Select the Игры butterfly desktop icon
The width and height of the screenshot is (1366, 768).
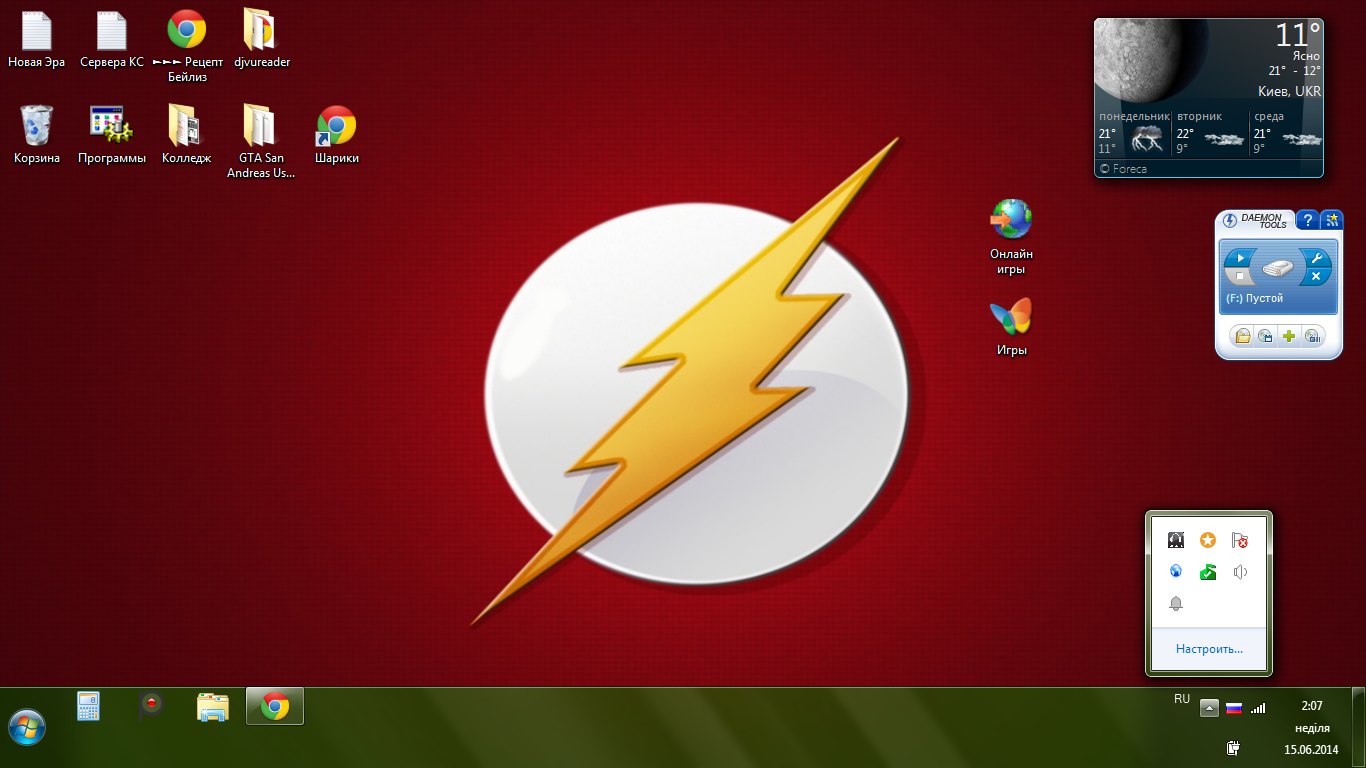(x=1011, y=328)
